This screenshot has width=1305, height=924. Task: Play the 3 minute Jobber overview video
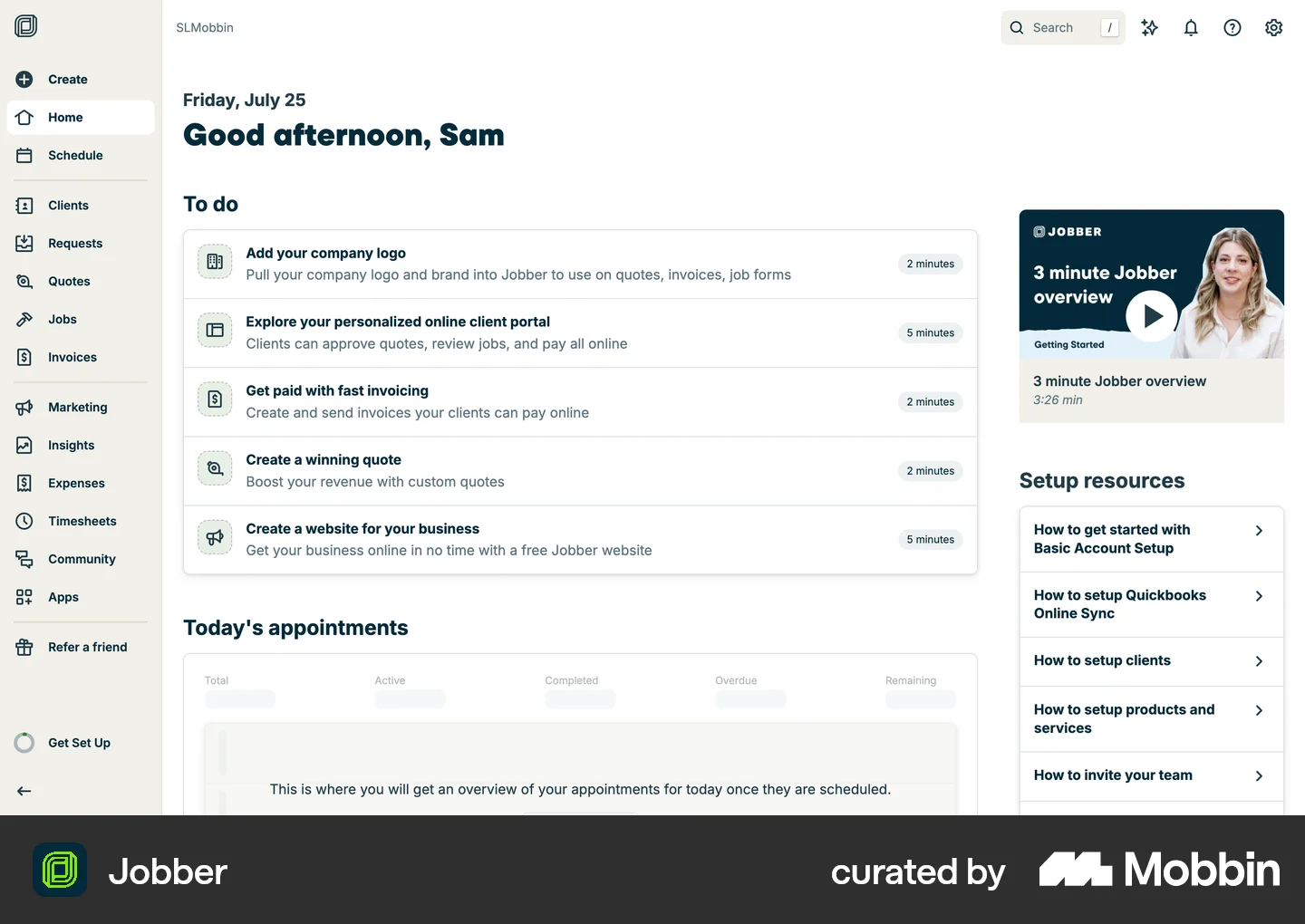coord(1152,315)
